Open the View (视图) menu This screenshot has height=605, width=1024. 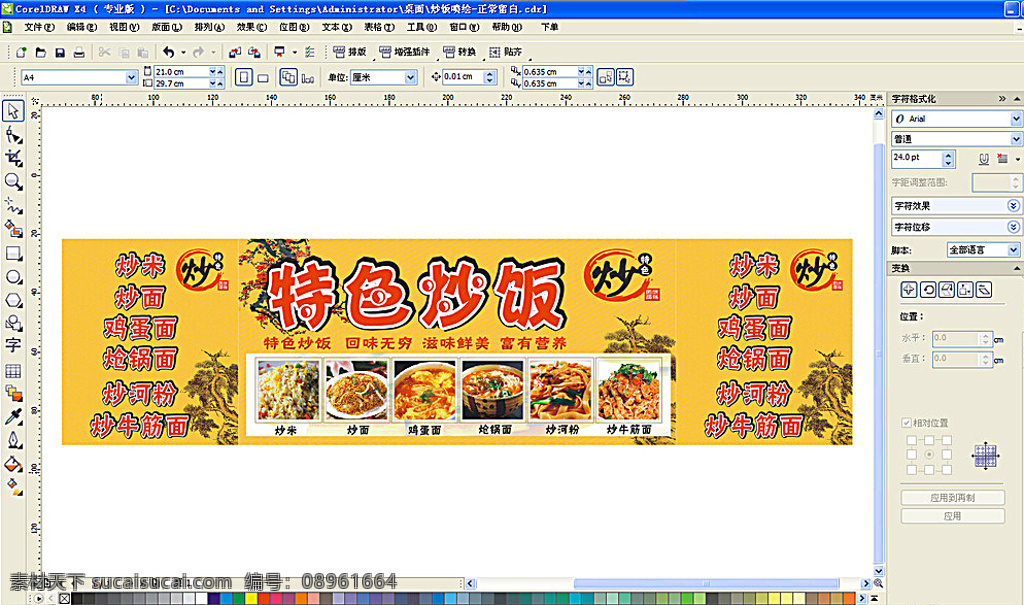tap(124, 27)
